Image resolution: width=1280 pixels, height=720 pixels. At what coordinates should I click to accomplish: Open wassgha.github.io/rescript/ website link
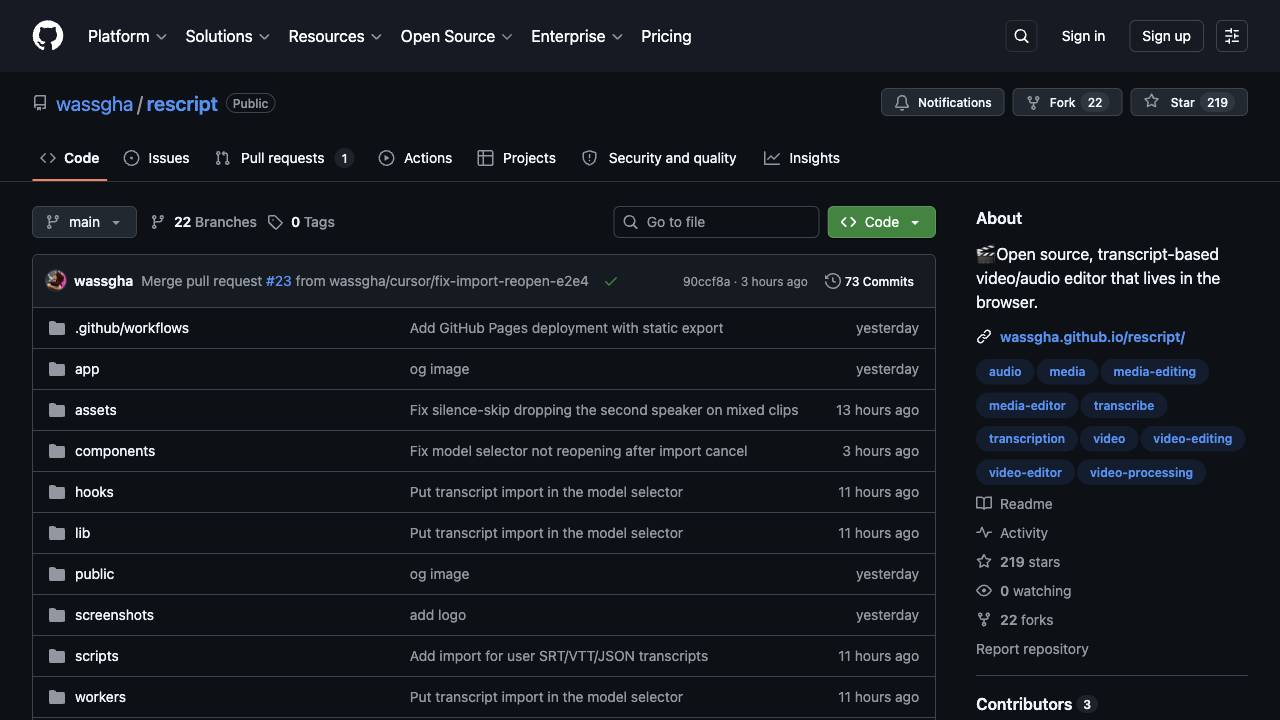[1092, 337]
